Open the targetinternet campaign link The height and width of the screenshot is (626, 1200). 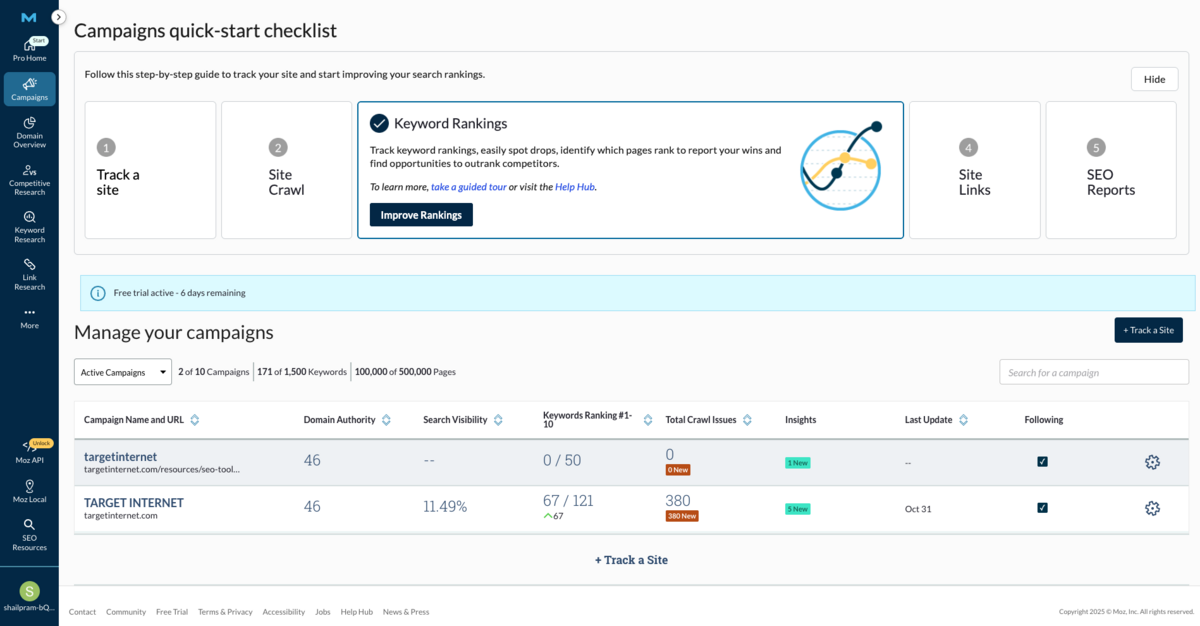(120, 457)
